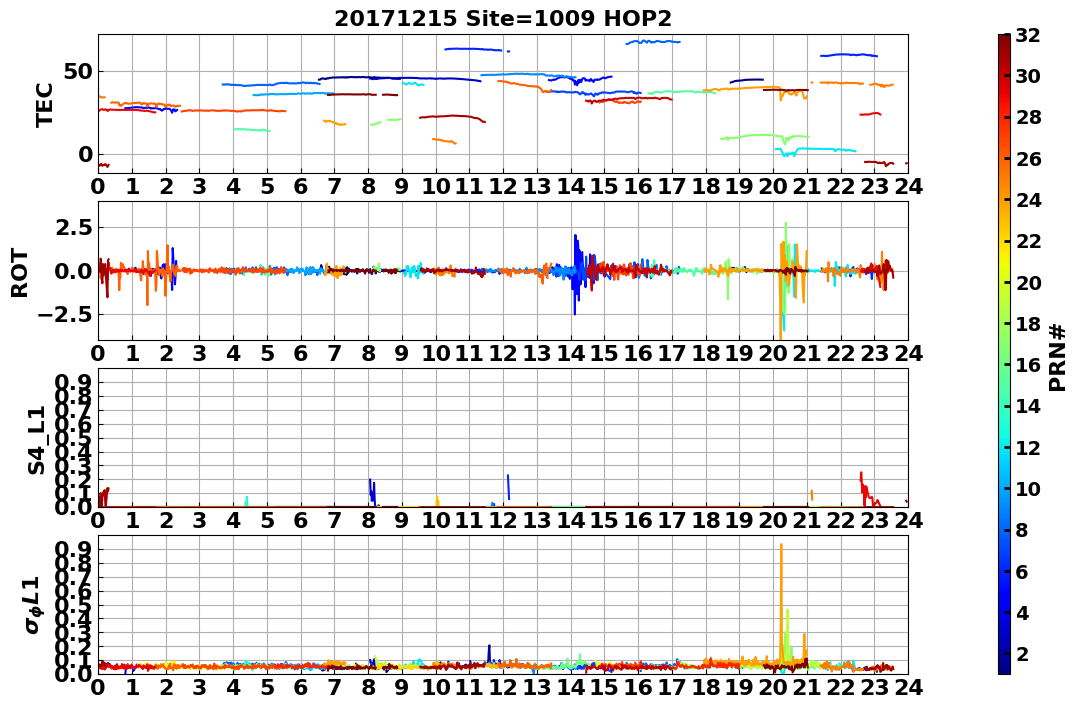Click x-axis tick '14' under ROT panel
Viewport: 1077px width, 709px height.
pyautogui.click(x=571, y=353)
